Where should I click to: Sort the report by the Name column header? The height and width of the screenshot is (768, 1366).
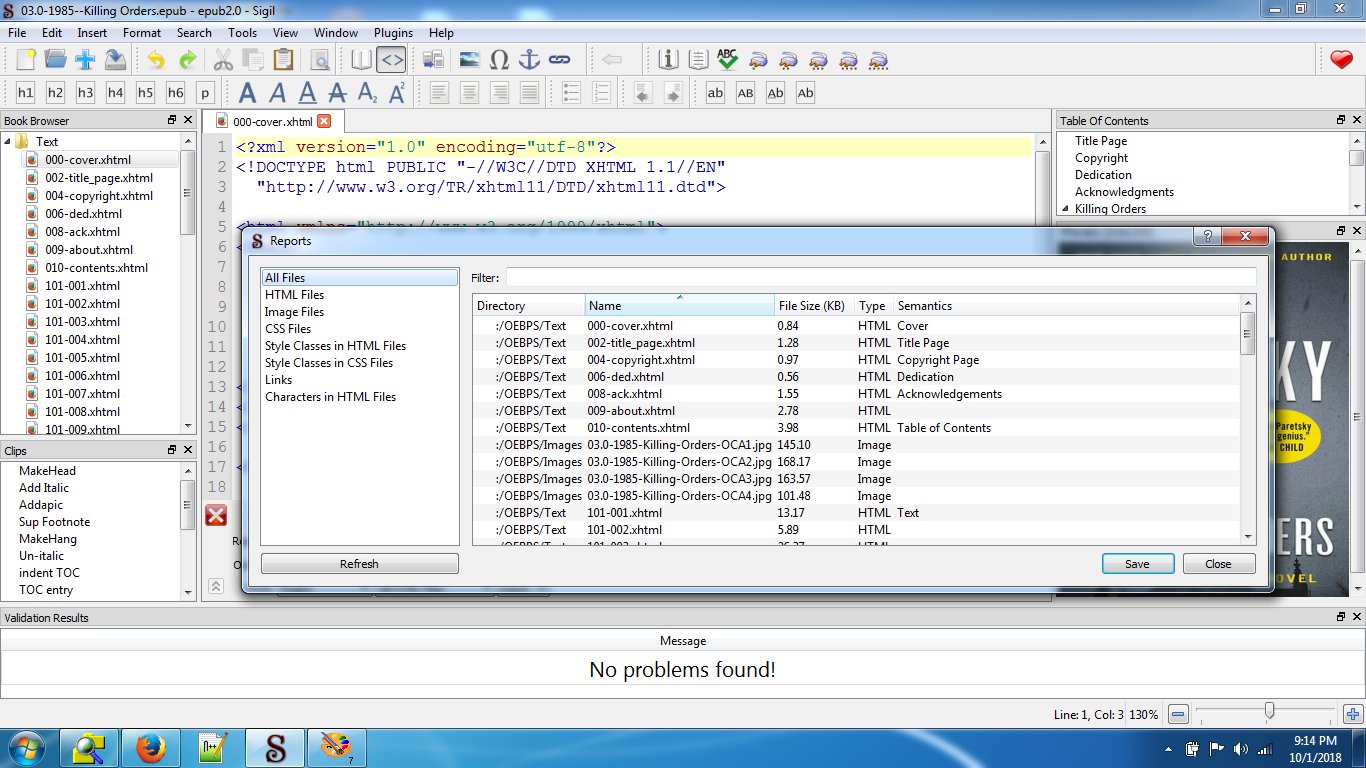pyautogui.click(x=679, y=306)
